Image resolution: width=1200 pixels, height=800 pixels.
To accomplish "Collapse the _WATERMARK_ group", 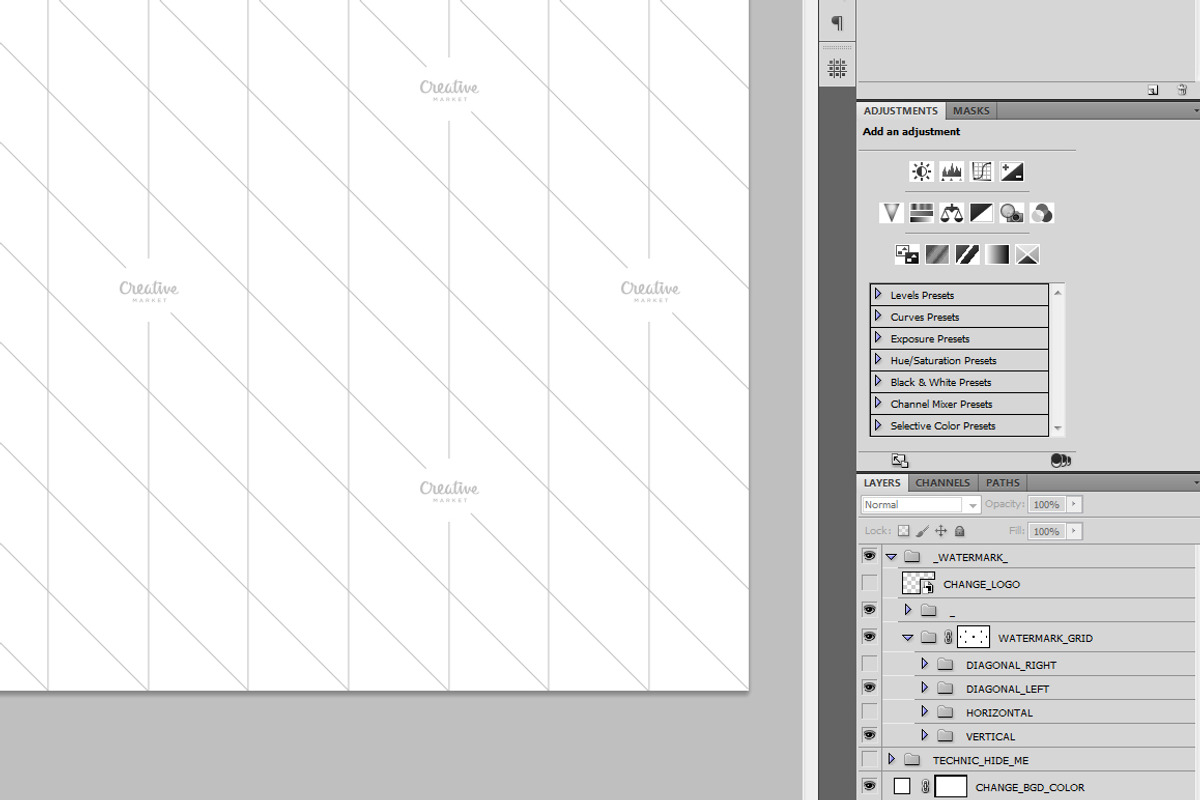I will 891,556.
